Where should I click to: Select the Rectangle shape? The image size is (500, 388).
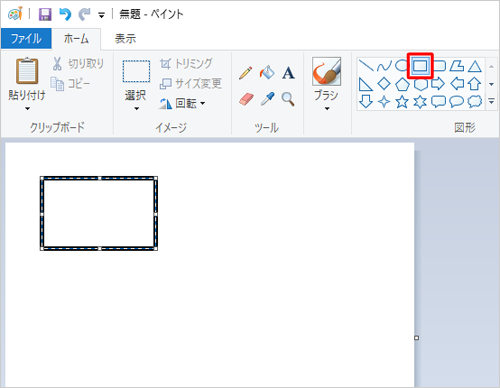click(x=420, y=66)
